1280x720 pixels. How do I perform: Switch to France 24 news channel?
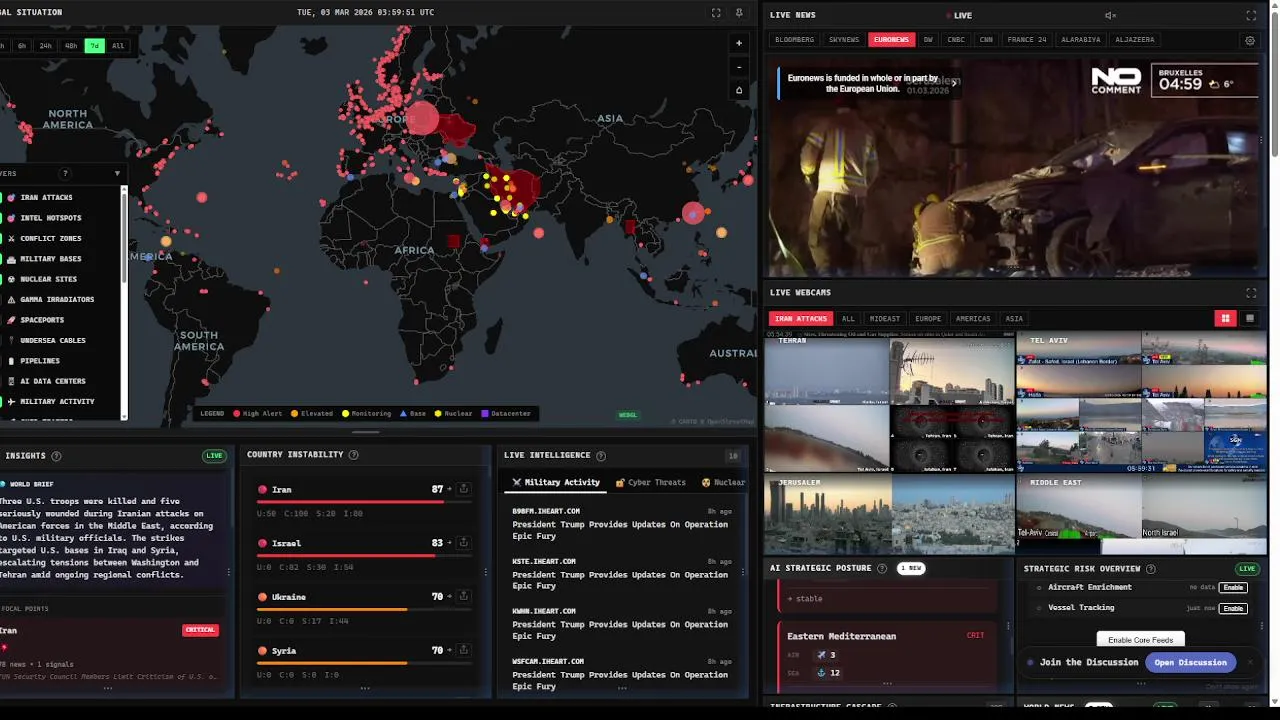[1027, 40]
